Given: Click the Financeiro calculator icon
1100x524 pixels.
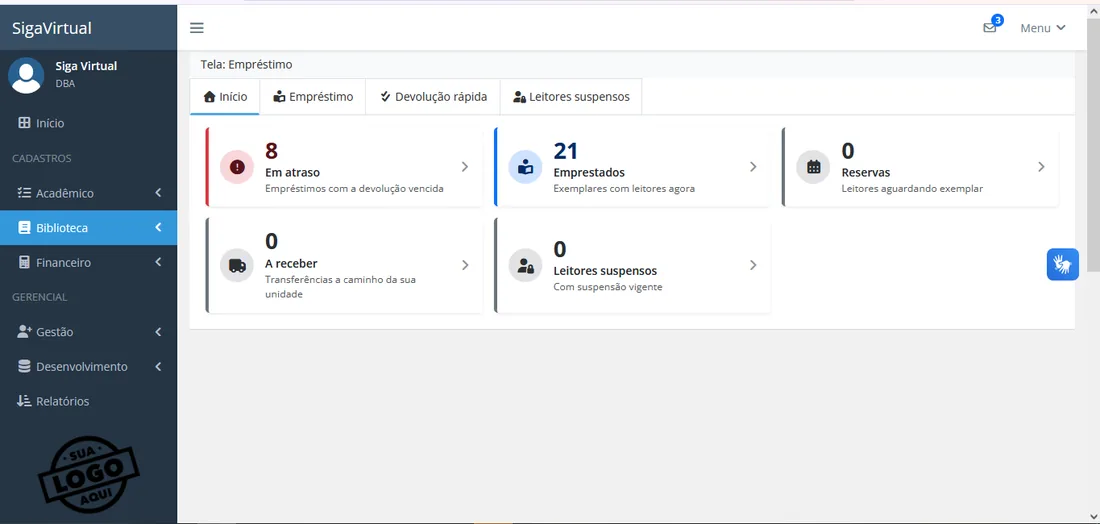Looking at the screenshot, I should (23, 262).
